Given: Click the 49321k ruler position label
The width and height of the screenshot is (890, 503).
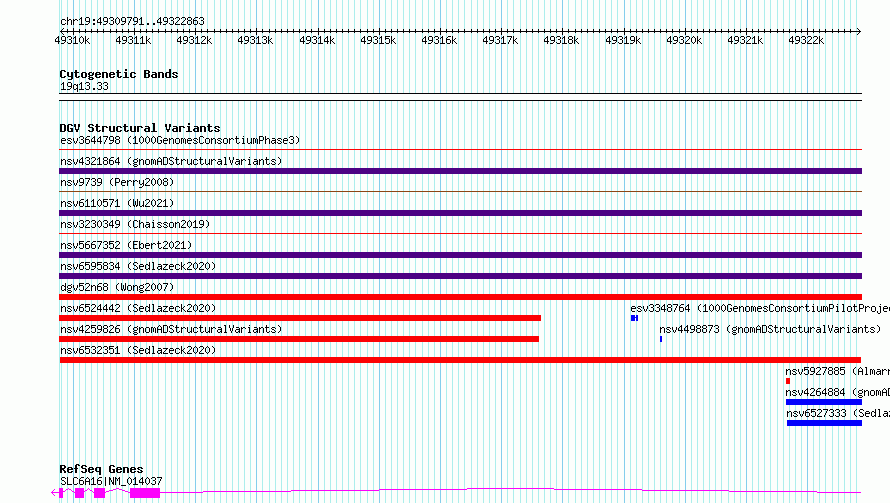Looking at the screenshot, I should point(745,40).
